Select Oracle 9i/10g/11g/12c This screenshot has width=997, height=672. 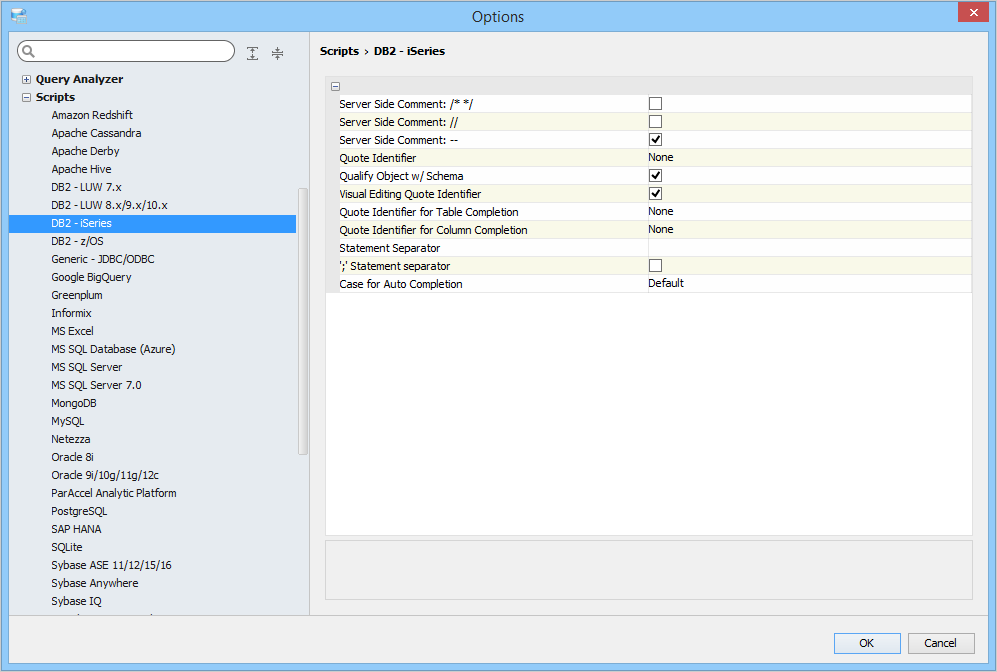(105, 476)
